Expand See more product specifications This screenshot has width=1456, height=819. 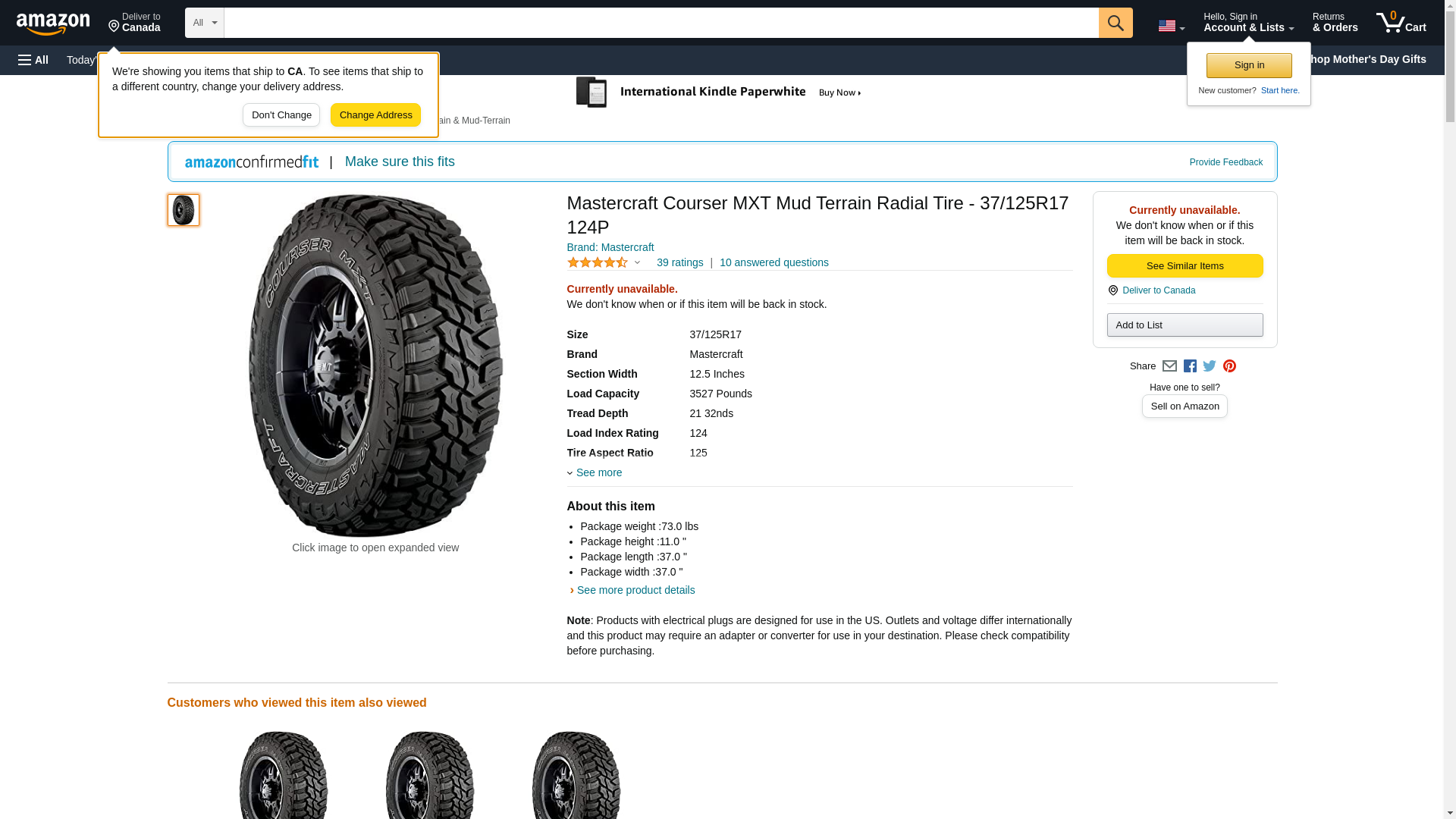pyautogui.click(x=598, y=472)
